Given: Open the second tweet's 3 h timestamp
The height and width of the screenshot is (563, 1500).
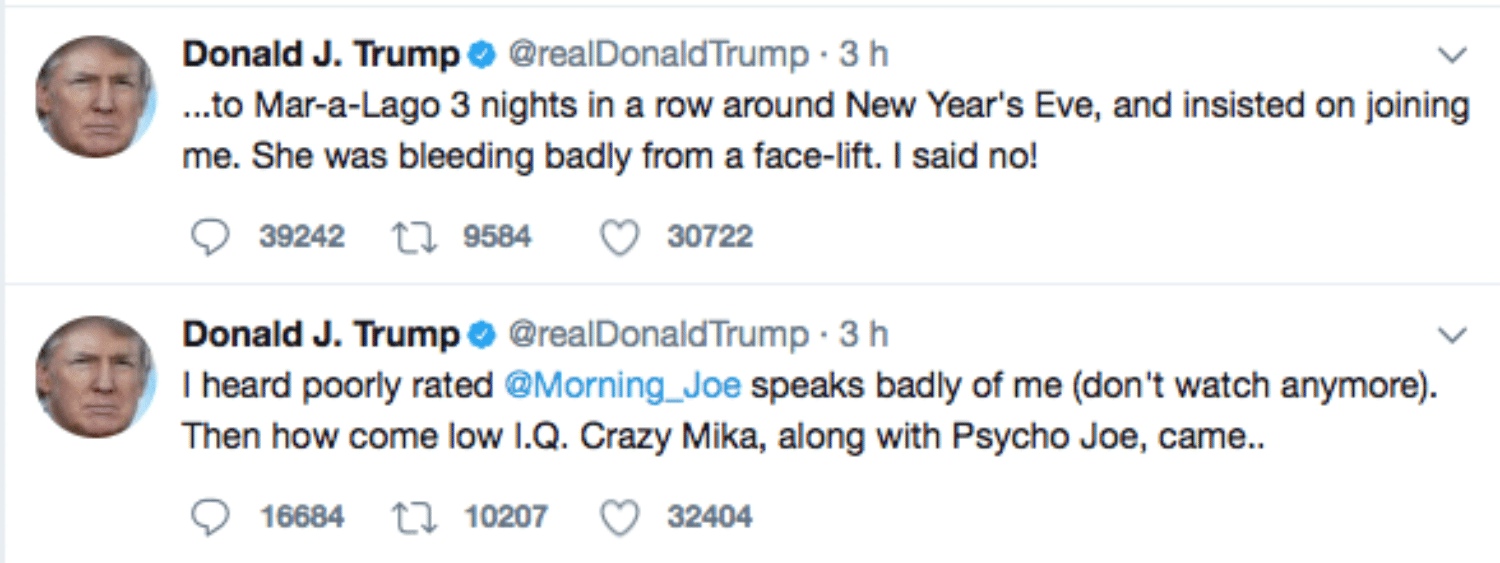Looking at the screenshot, I should [x=863, y=334].
